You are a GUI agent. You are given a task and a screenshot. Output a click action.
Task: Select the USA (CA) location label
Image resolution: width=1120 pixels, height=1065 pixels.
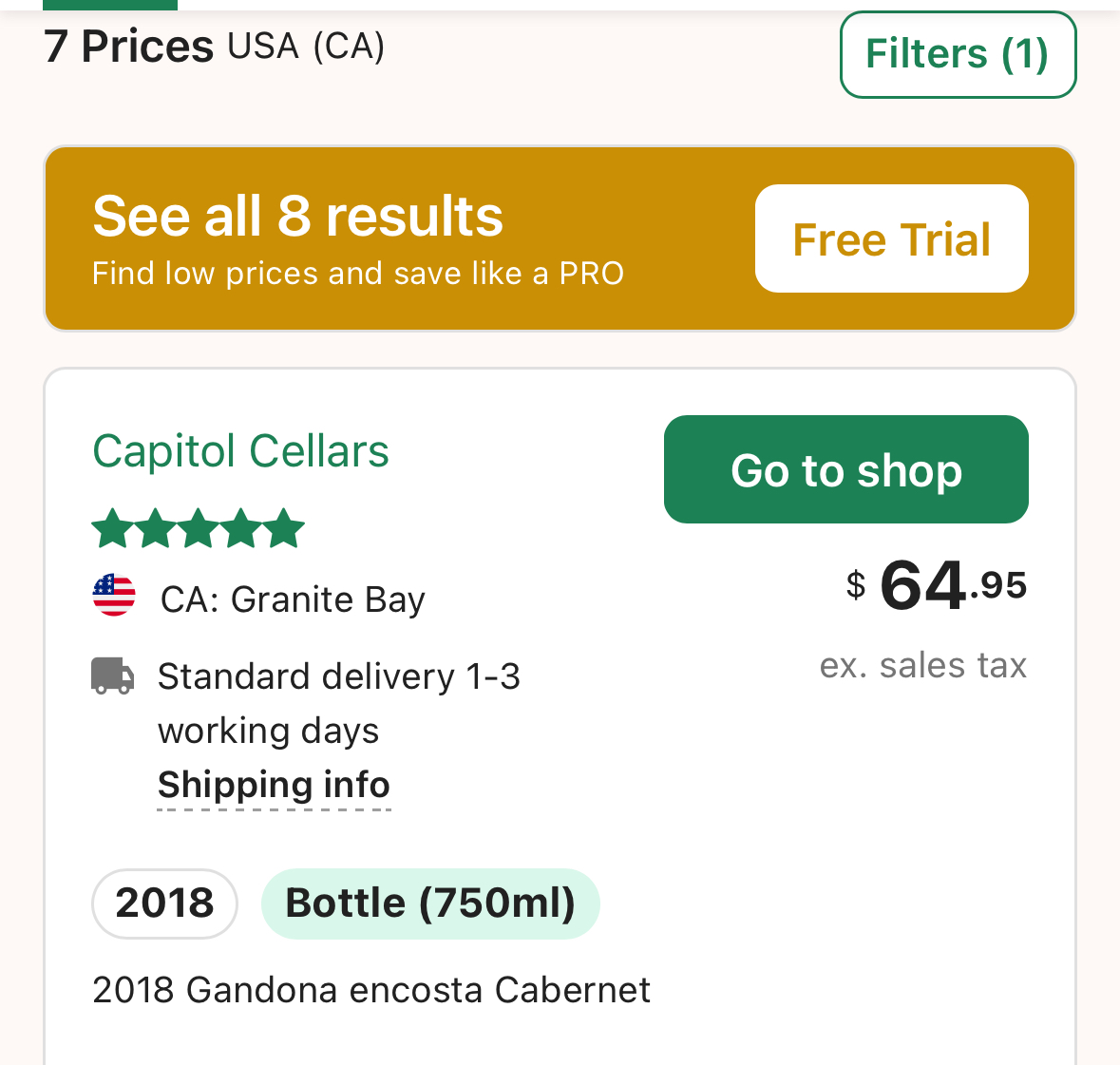tap(306, 46)
